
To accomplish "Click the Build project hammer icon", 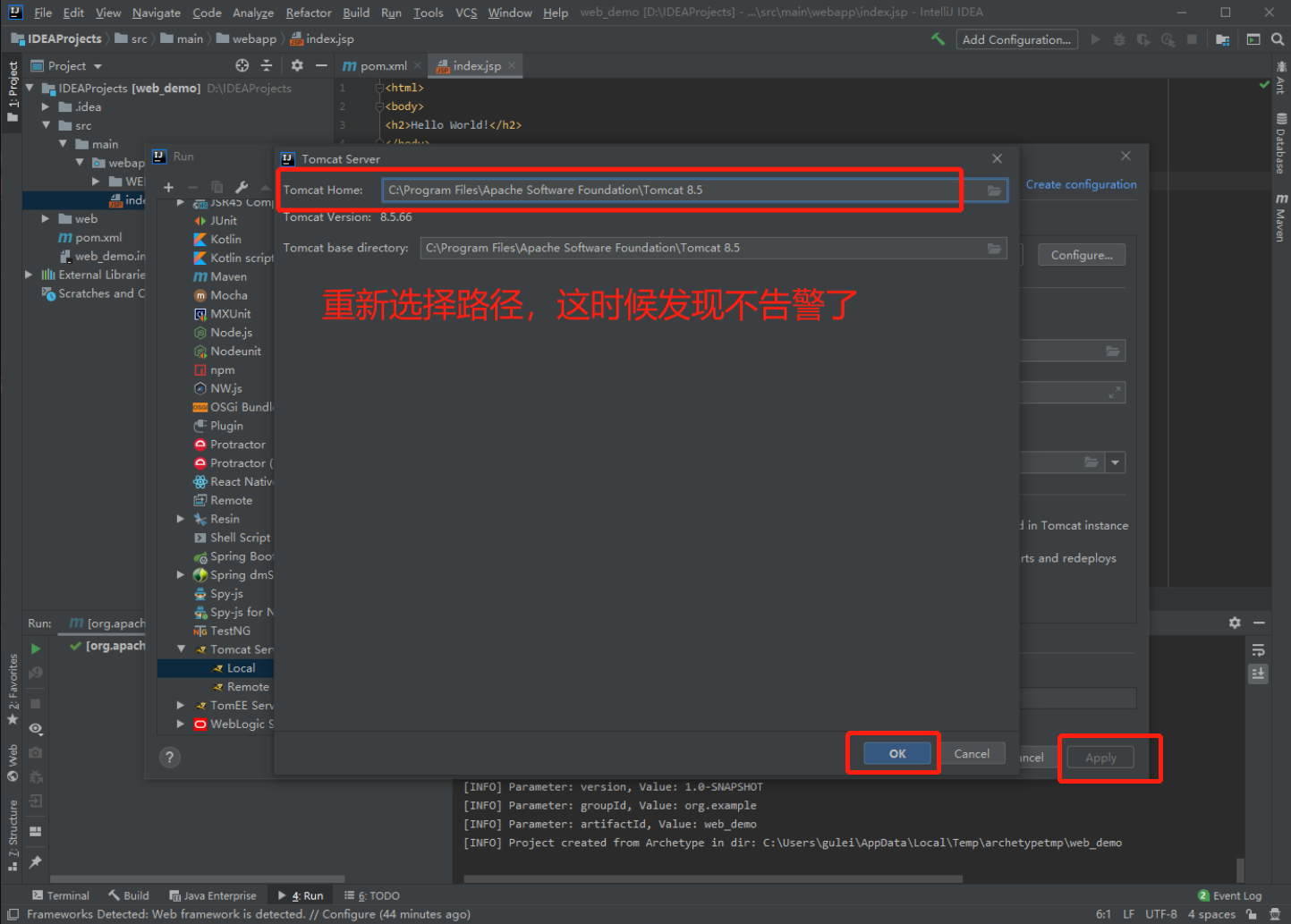I will coord(938,39).
